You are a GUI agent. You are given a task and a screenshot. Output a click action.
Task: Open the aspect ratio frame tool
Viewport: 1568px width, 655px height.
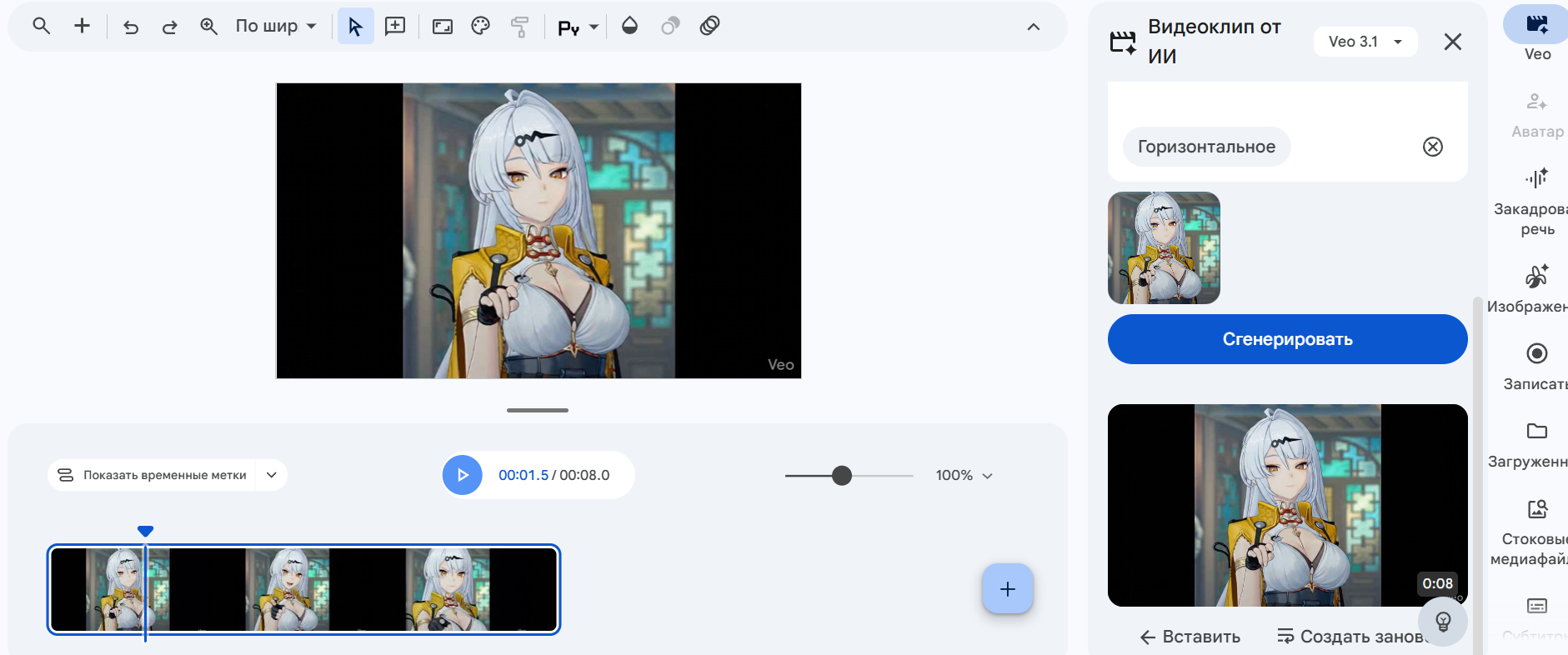[x=443, y=27]
